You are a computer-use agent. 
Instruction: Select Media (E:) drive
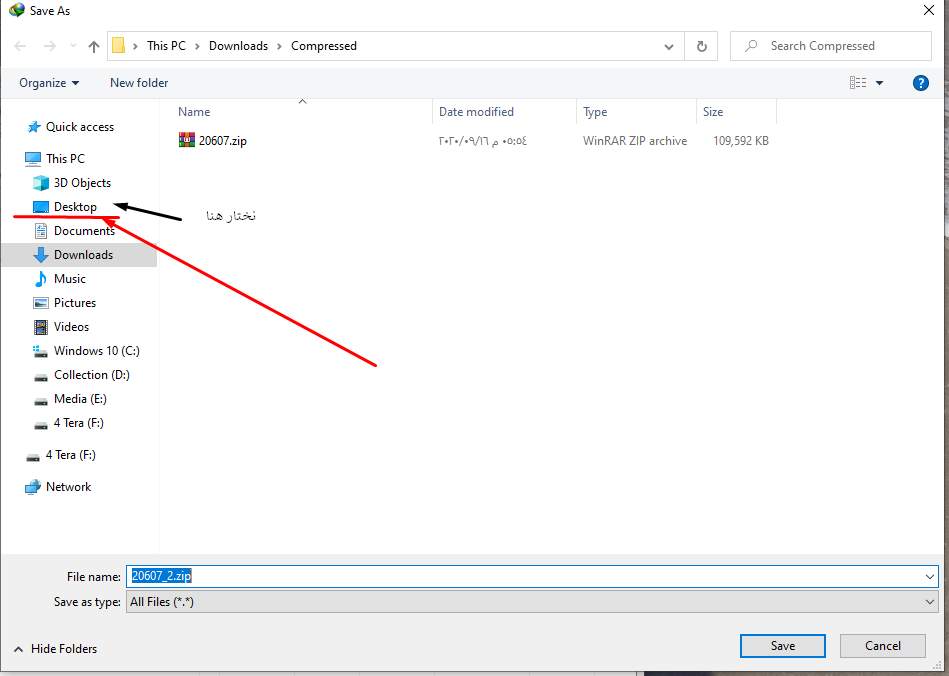click(x=80, y=399)
